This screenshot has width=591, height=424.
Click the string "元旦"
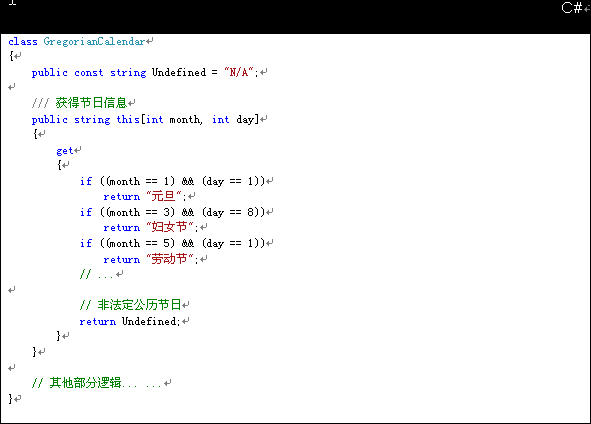click(x=164, y=196)
